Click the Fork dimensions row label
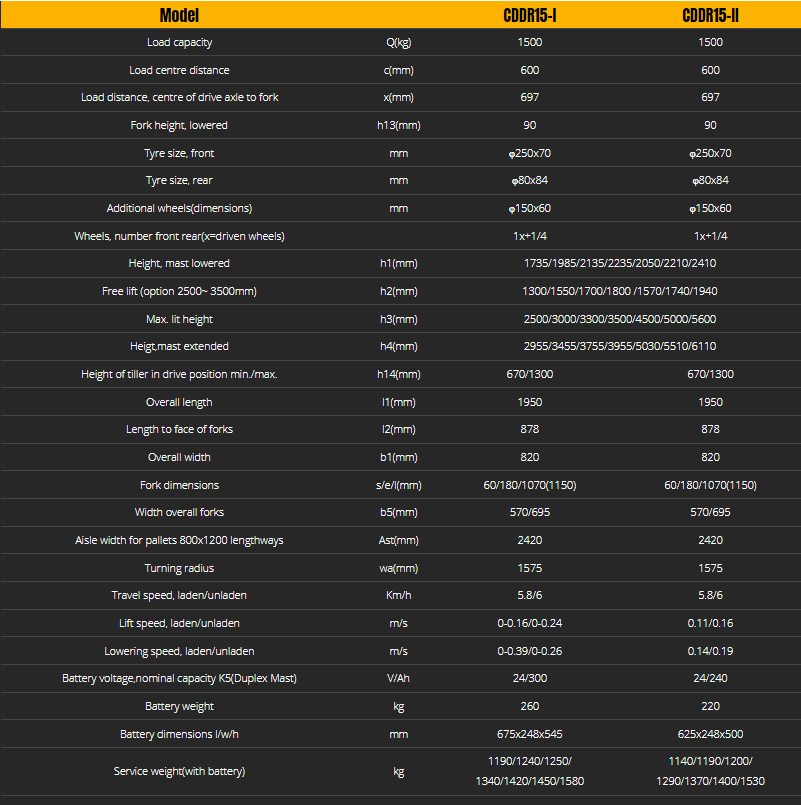 pyautogui.click(x=179, y=485)
